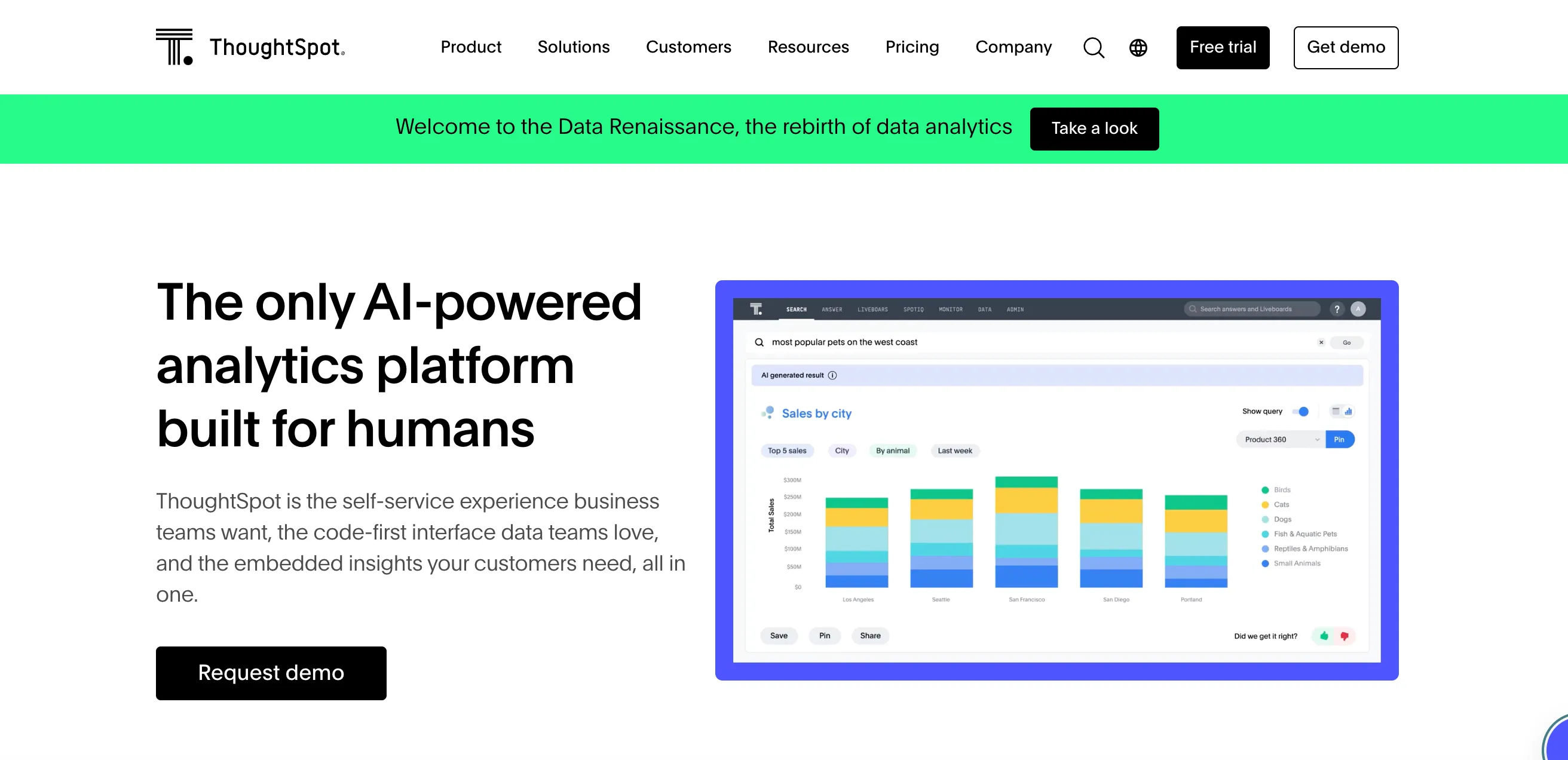Click the help question mark icon
The height and width of the screenshot is (760, 1568).
pos(1336,309)
